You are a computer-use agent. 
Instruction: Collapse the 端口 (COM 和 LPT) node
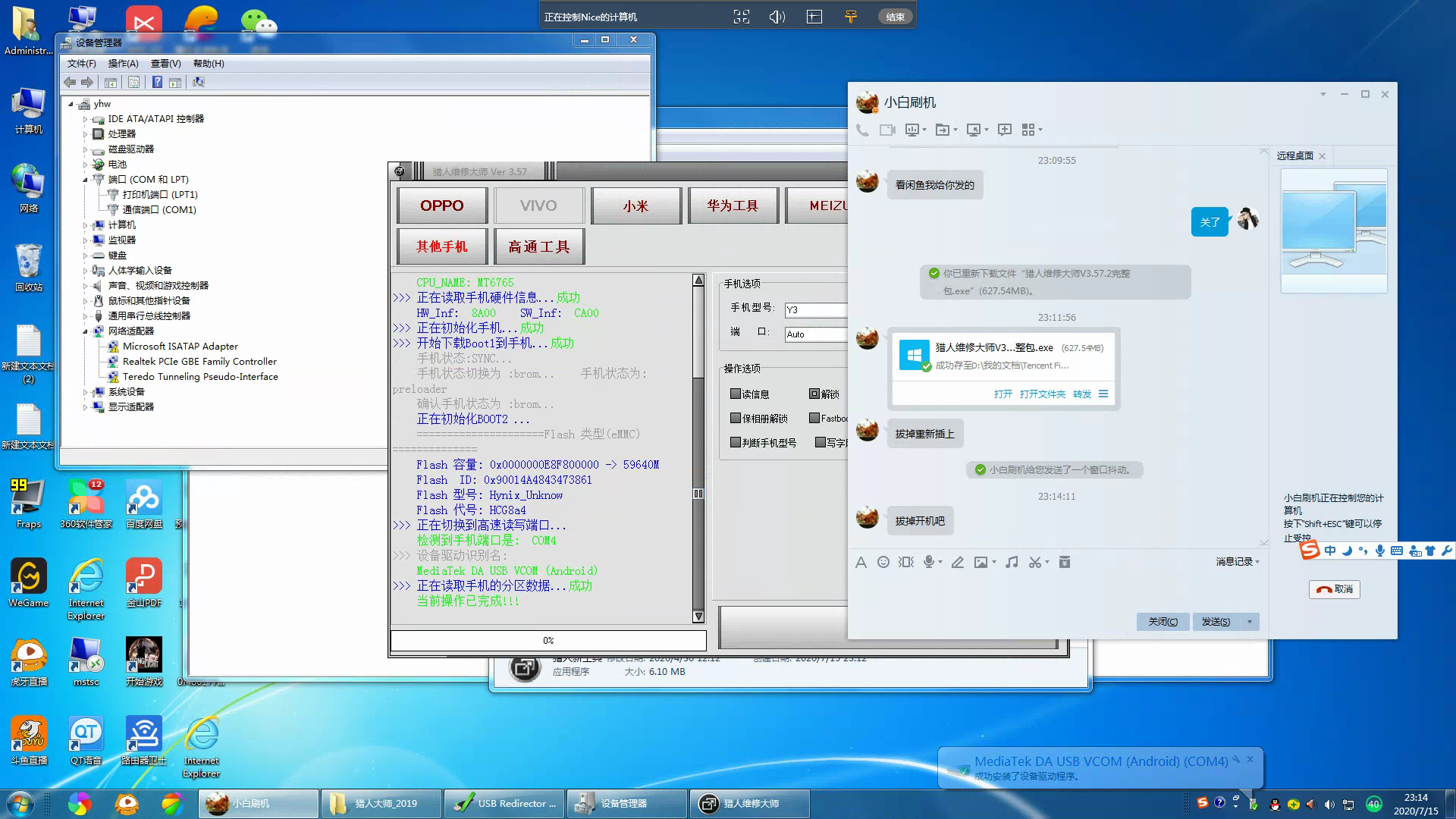[85, 180]
